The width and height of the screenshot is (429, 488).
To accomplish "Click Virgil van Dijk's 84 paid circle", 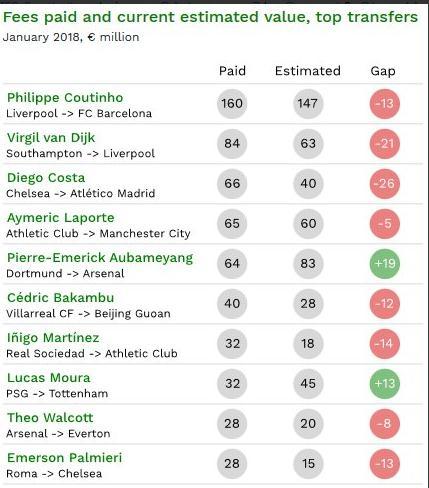I will click(x=232, y=144).
